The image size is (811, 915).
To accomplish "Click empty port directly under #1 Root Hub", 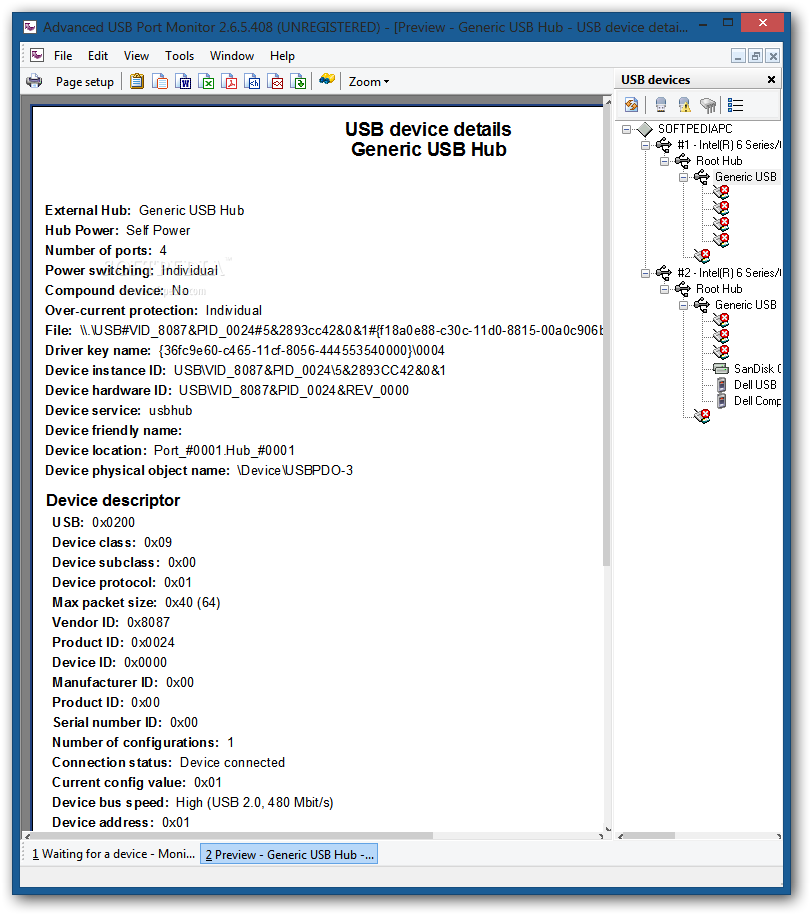I will [702, 256].
